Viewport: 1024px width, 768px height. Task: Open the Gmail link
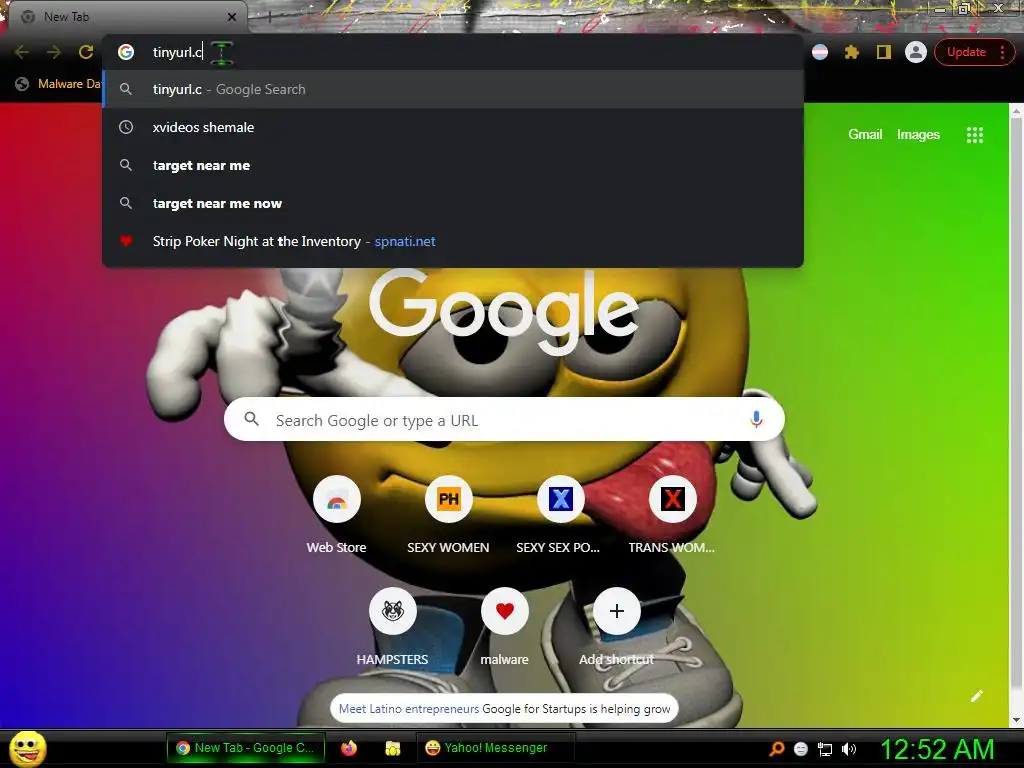click(865, 135)
